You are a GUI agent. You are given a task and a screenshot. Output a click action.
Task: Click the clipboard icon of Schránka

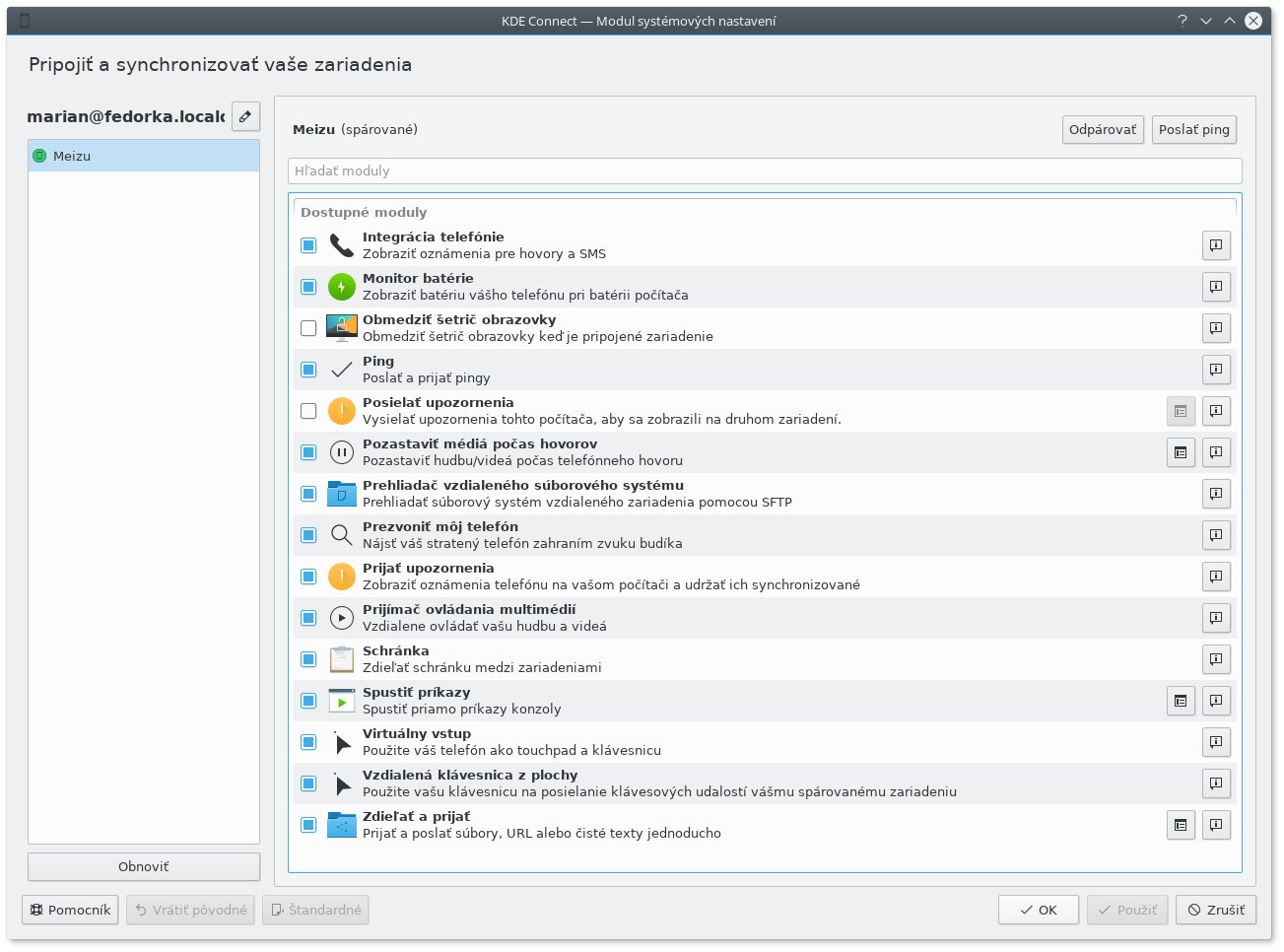(341, 659)
